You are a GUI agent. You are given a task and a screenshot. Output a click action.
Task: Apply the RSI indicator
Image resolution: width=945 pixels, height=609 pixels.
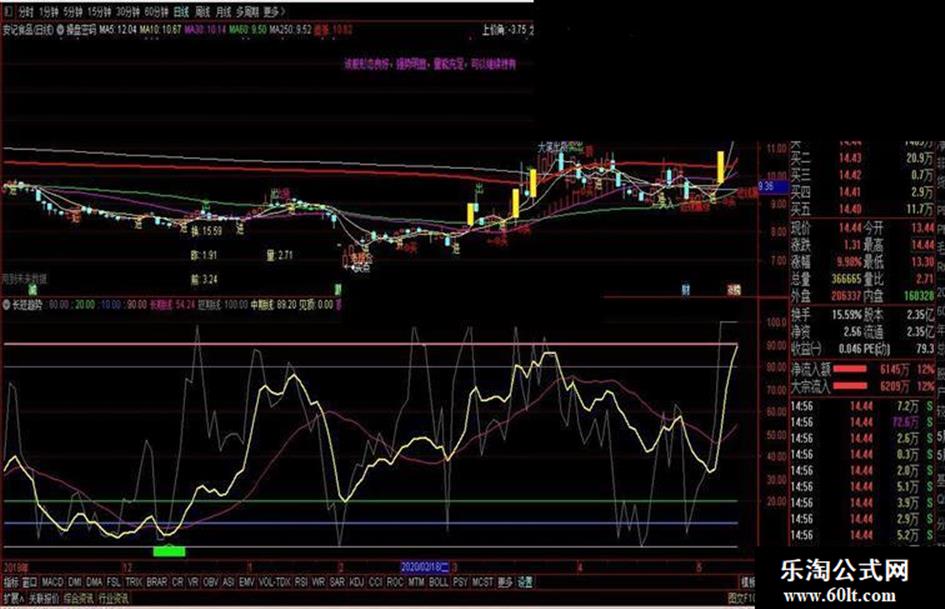pyautogui.click(x=301, y=582)
